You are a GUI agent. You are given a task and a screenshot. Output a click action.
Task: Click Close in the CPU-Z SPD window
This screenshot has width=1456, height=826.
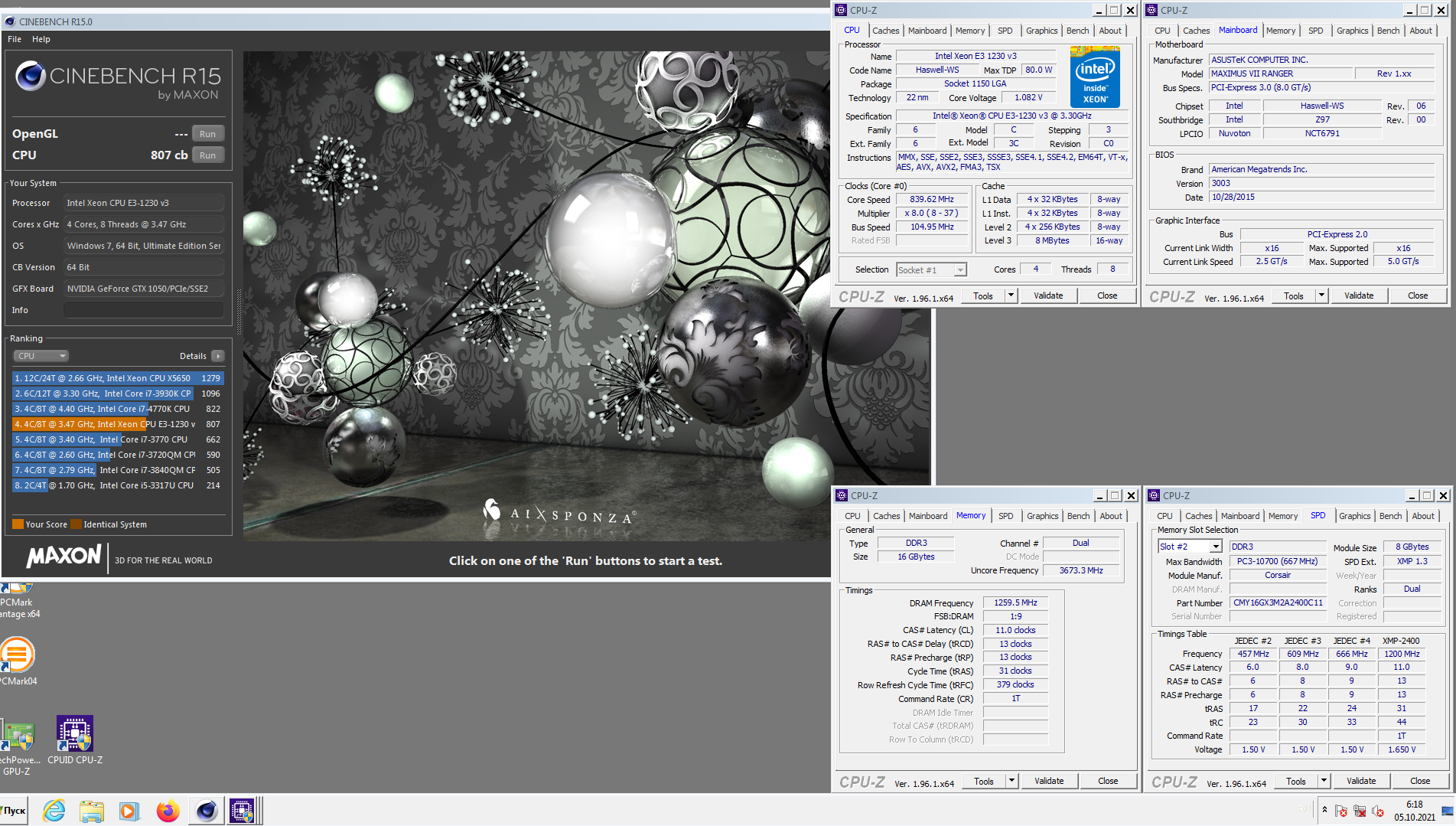point(1420,781)
